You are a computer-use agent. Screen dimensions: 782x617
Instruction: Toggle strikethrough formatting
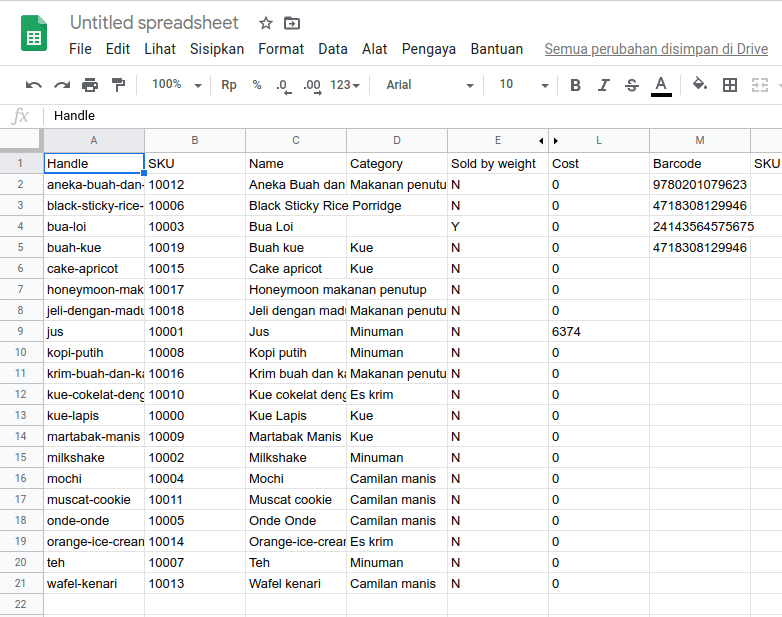point(631,85)
